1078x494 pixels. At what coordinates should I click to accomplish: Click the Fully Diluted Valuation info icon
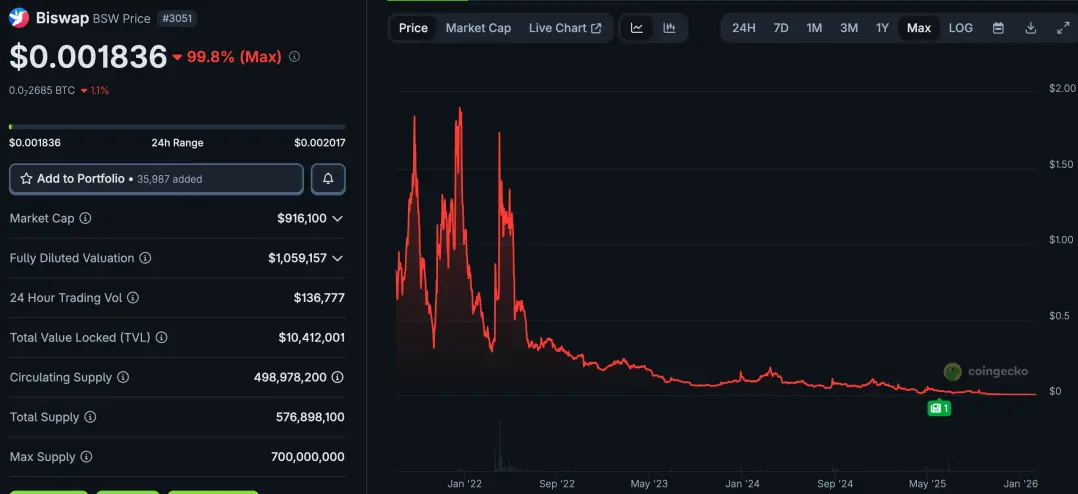click(145, 258)
